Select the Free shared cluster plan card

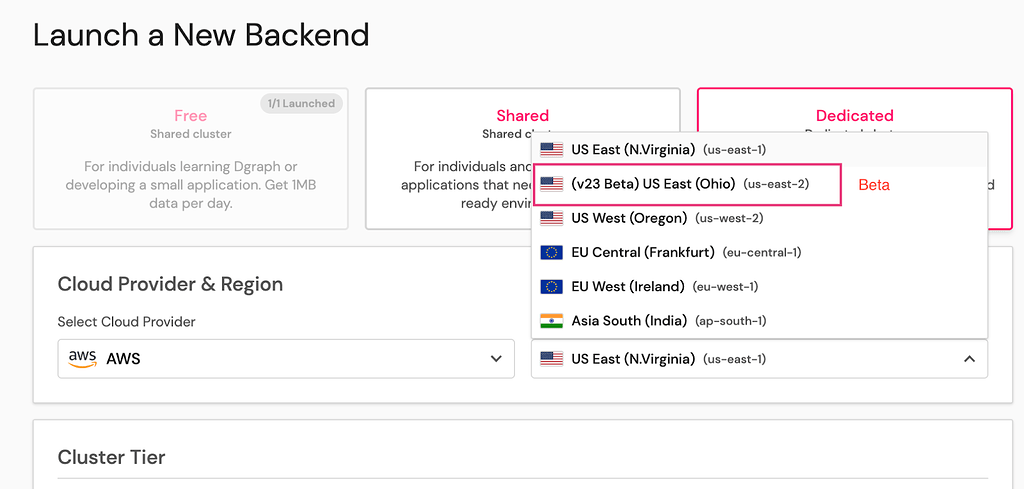click(190, 160)
